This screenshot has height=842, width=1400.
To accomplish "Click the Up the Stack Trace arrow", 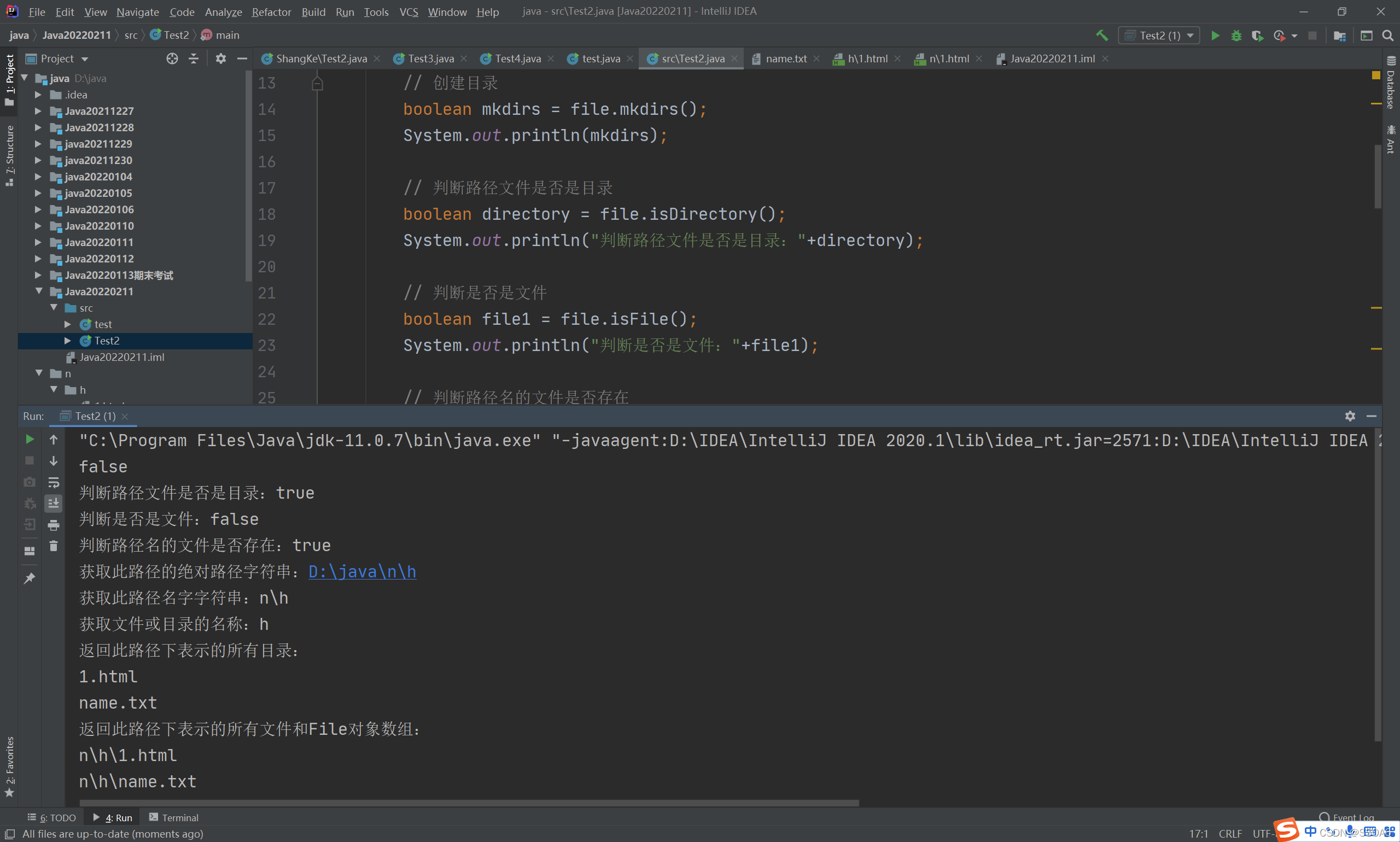I will (x=54, y=439).
